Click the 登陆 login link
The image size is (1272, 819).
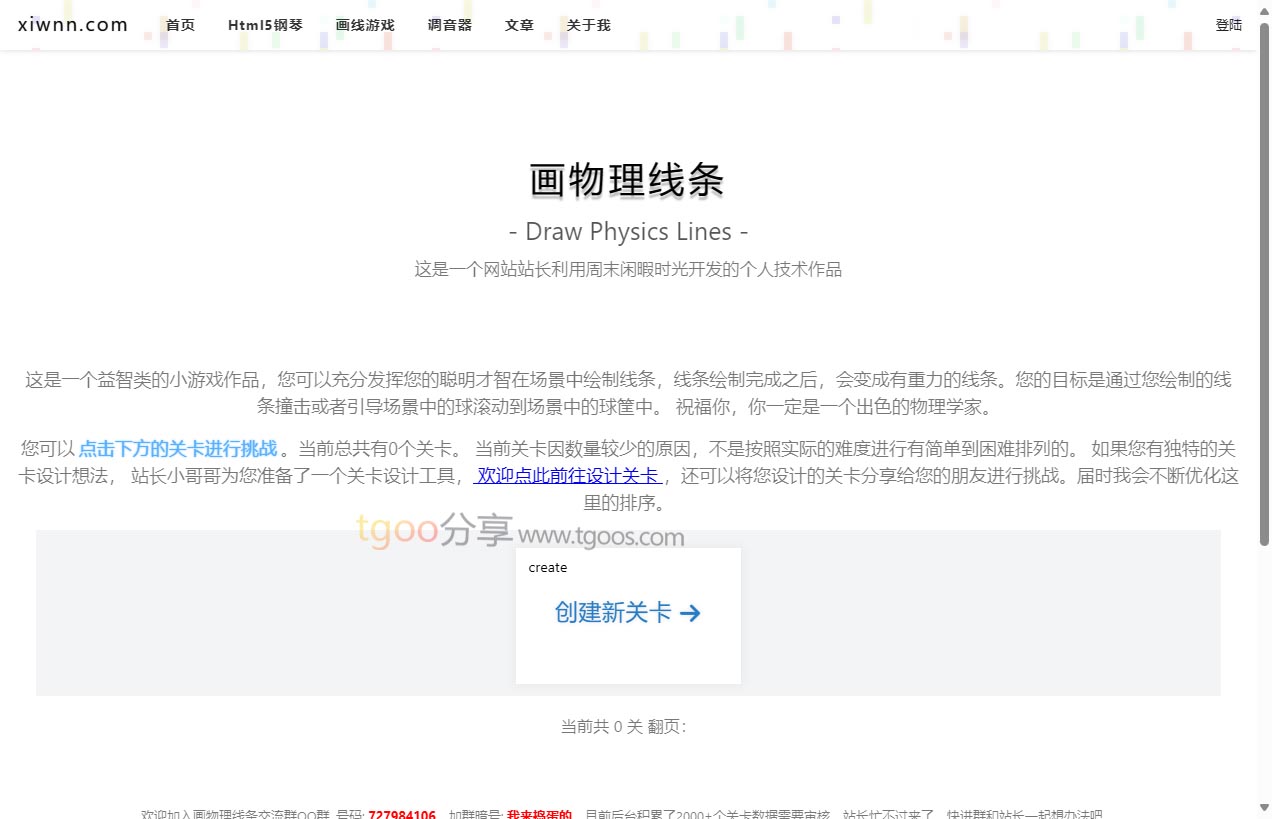click(1228, 25)
